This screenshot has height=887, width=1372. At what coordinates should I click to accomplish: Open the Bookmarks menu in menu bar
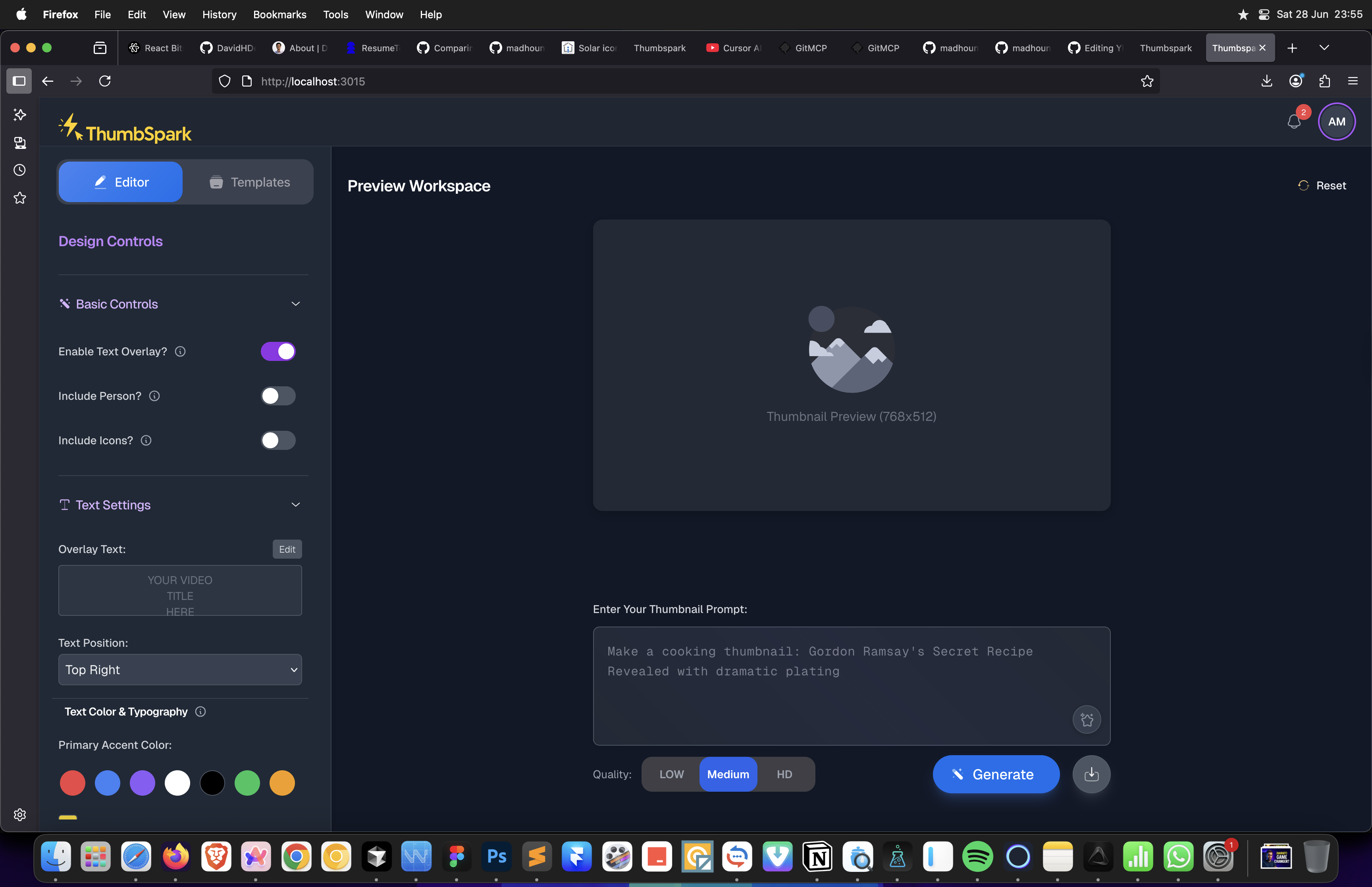coord(279,14)
